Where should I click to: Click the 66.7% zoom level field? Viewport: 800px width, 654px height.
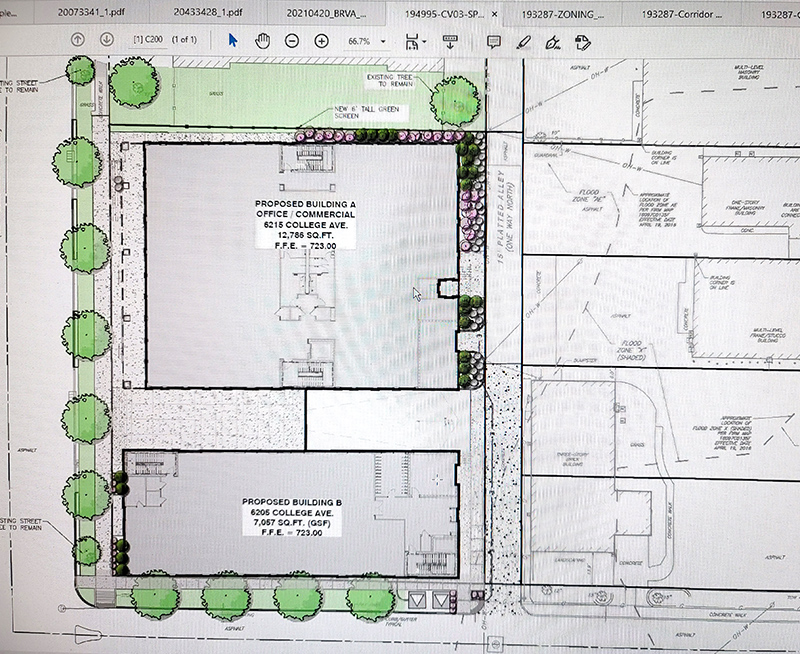(x=359, y=41)
